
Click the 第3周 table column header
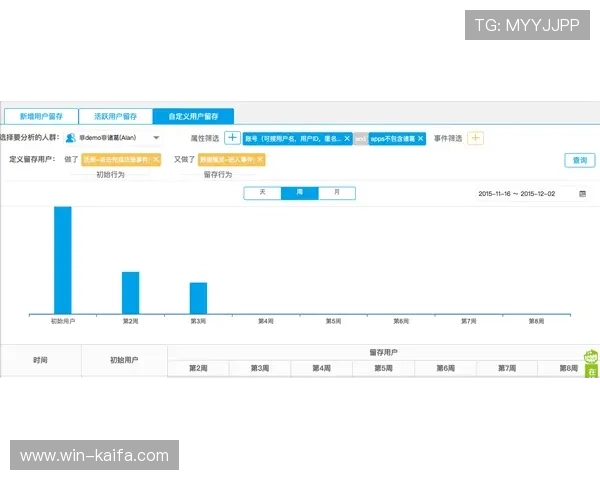coord(260,368)
